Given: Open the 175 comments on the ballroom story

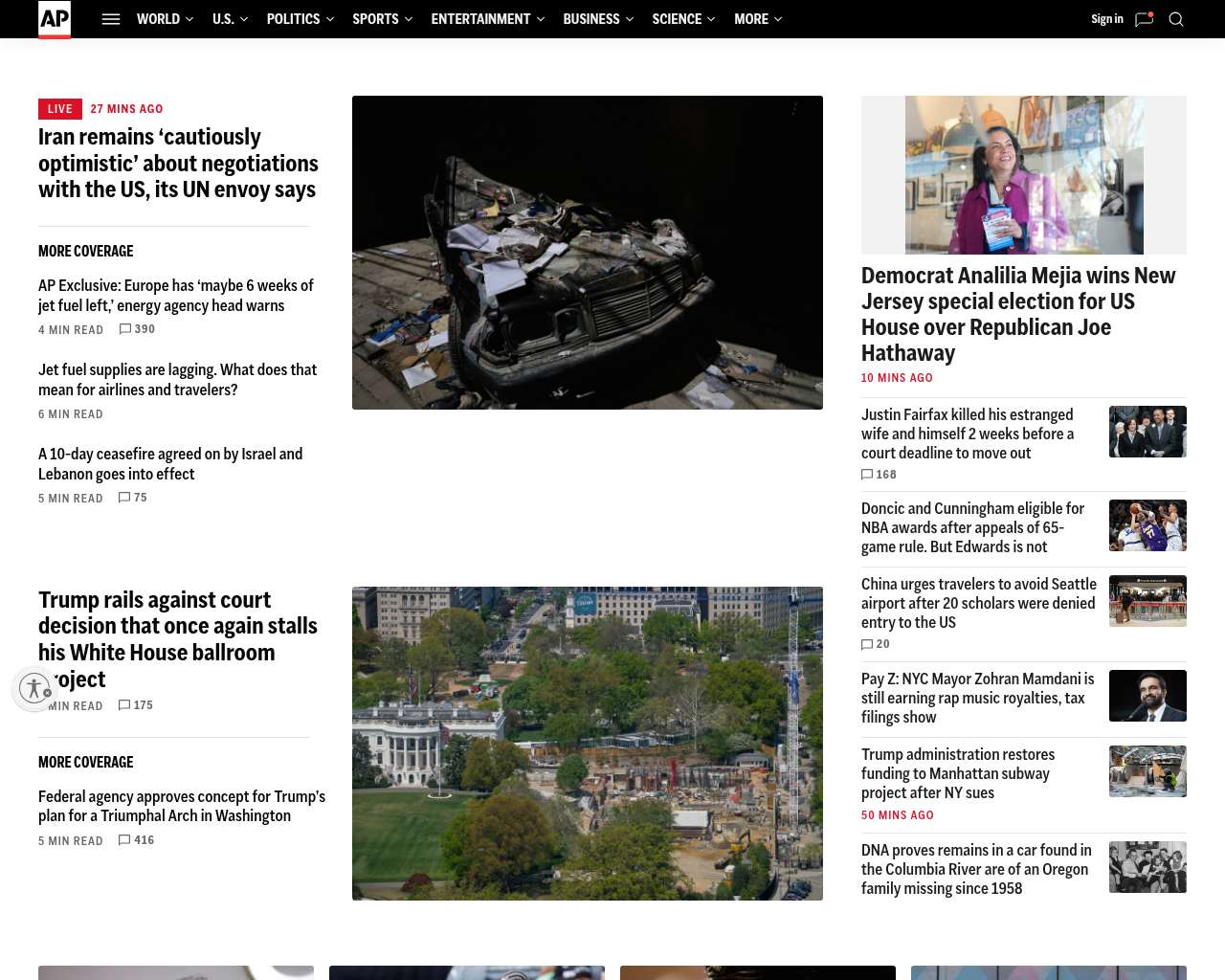Looking at the screenshot, I should pos(136,705).
